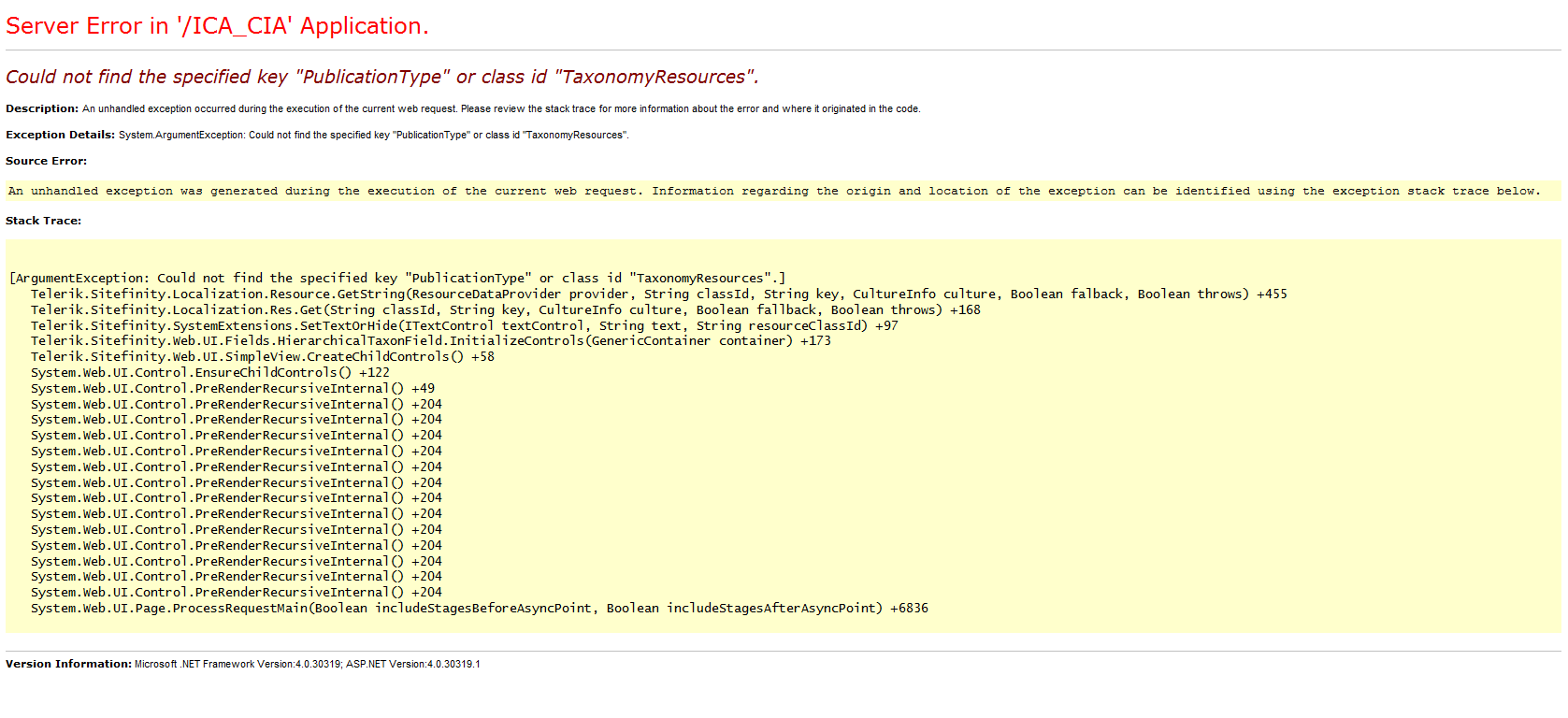Click the Page.ProcessRequestMain +6836 line
Image resolution: width=1568 pixels, height=718 pixels.
click(479, 608)
